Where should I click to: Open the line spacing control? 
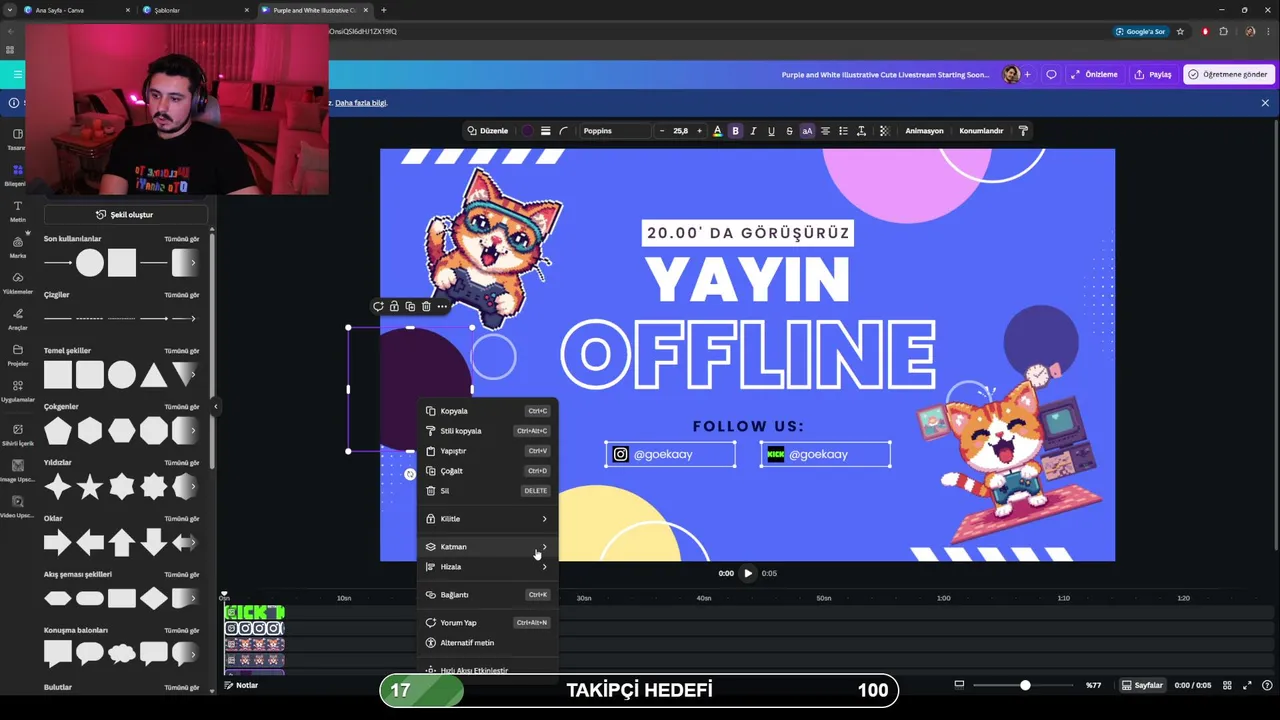861,131
